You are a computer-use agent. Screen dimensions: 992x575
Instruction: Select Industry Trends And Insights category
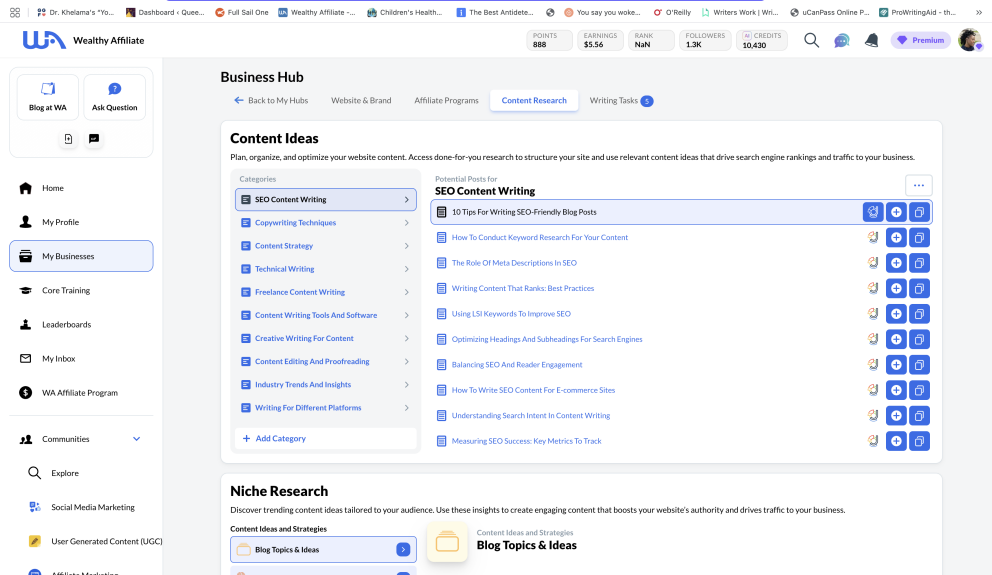click(x=326, y=385)
